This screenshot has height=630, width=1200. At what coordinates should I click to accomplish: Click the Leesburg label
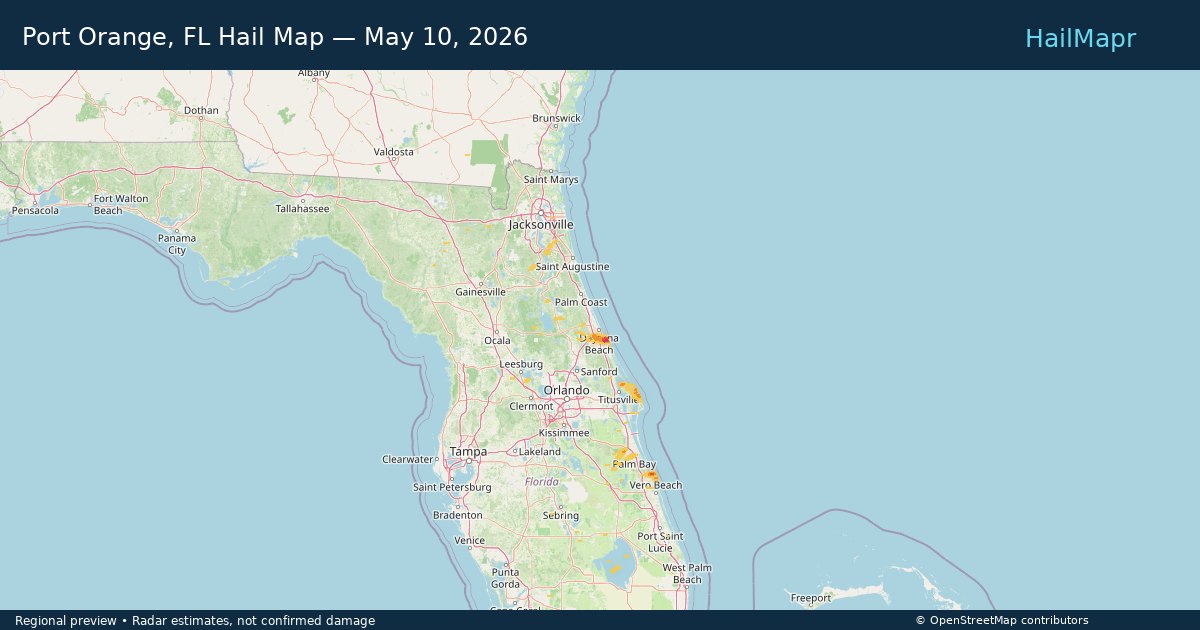click(521, 365)
